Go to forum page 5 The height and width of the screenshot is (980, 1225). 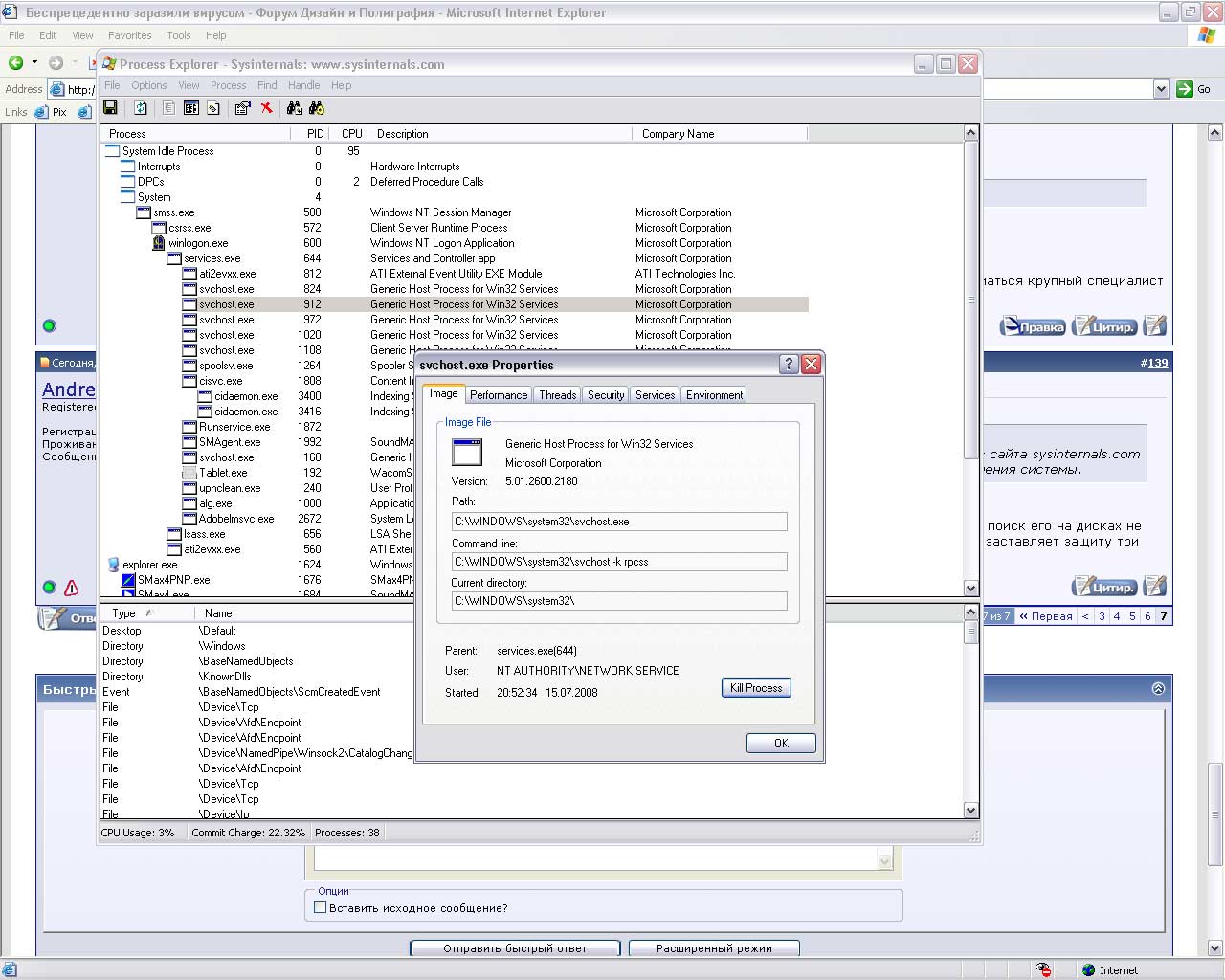[x=1132, y=616]
